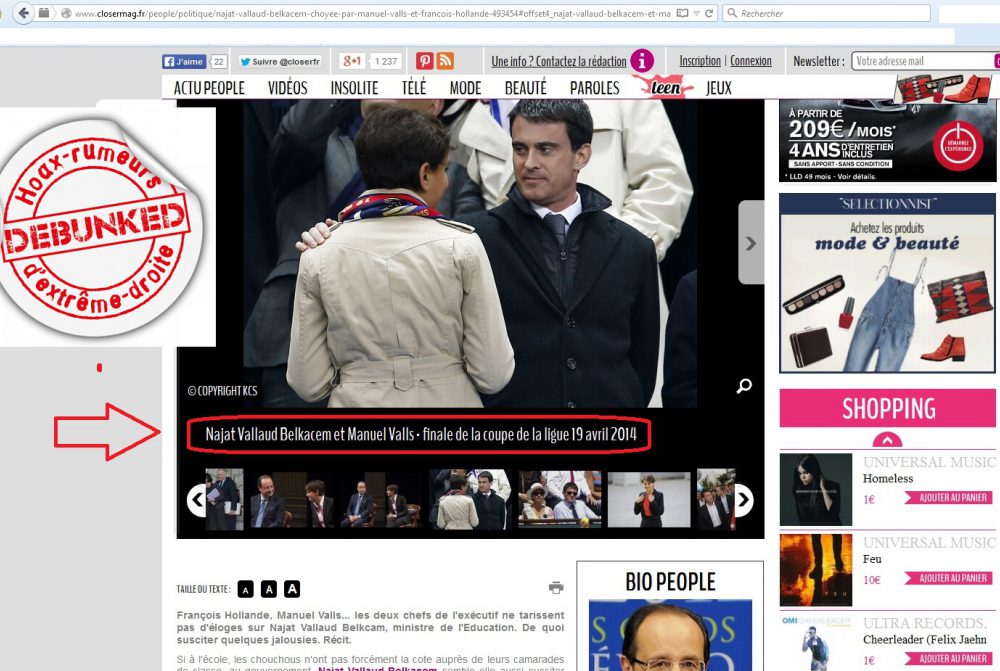Open the BIO PEOPLE portrait photo
This screenshot has width=1000, height=671.
pyautogui.click(x=670, y=635)
